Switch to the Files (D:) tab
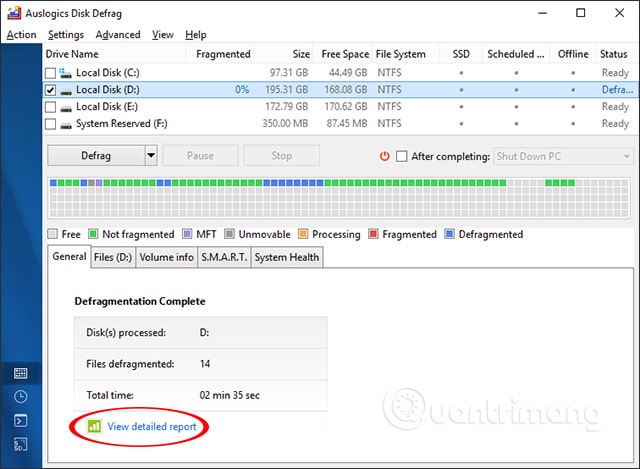This screenshot has height=469, width=640. pos(113,257)
